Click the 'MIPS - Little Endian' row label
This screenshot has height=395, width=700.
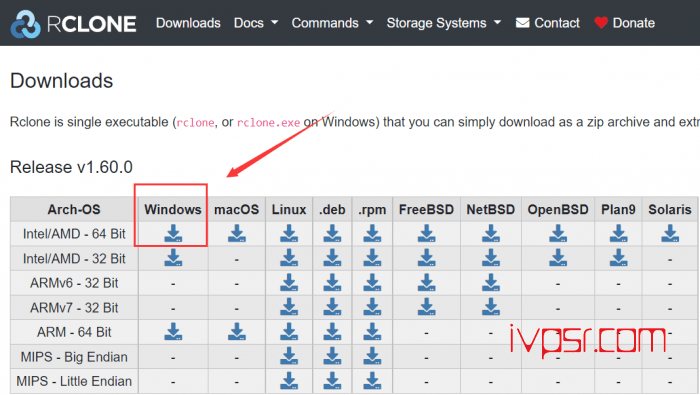coord(74,381)
